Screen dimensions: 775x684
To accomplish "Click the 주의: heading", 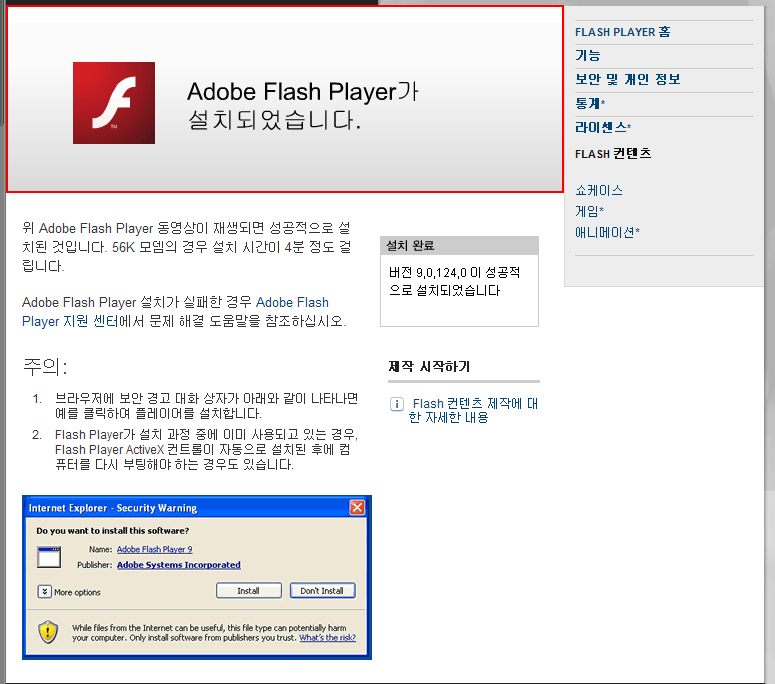I will (x=45, y=367).
